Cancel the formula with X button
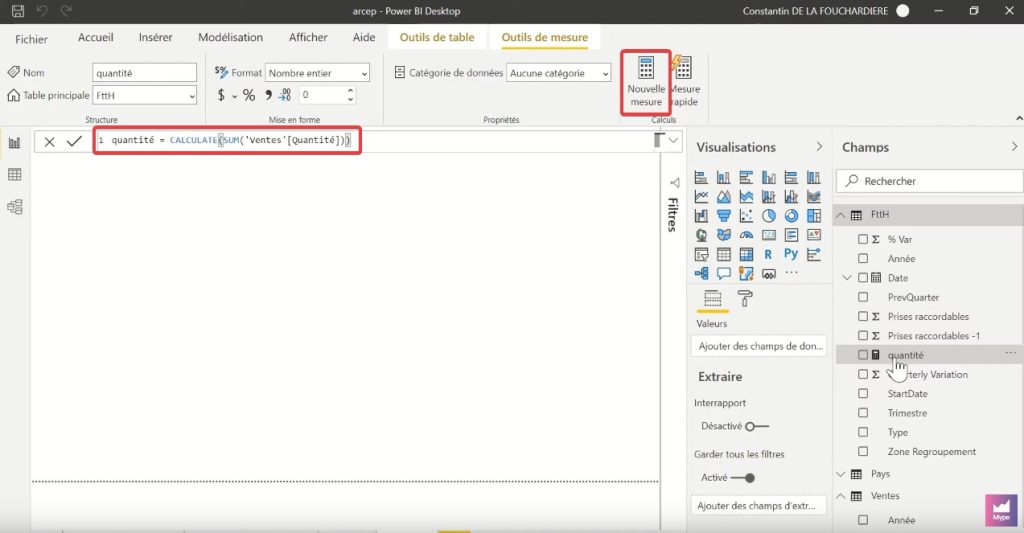Image resolution: width=1024 pixels, height=533 pixels. pyautogui.click(x=49, y=141)
